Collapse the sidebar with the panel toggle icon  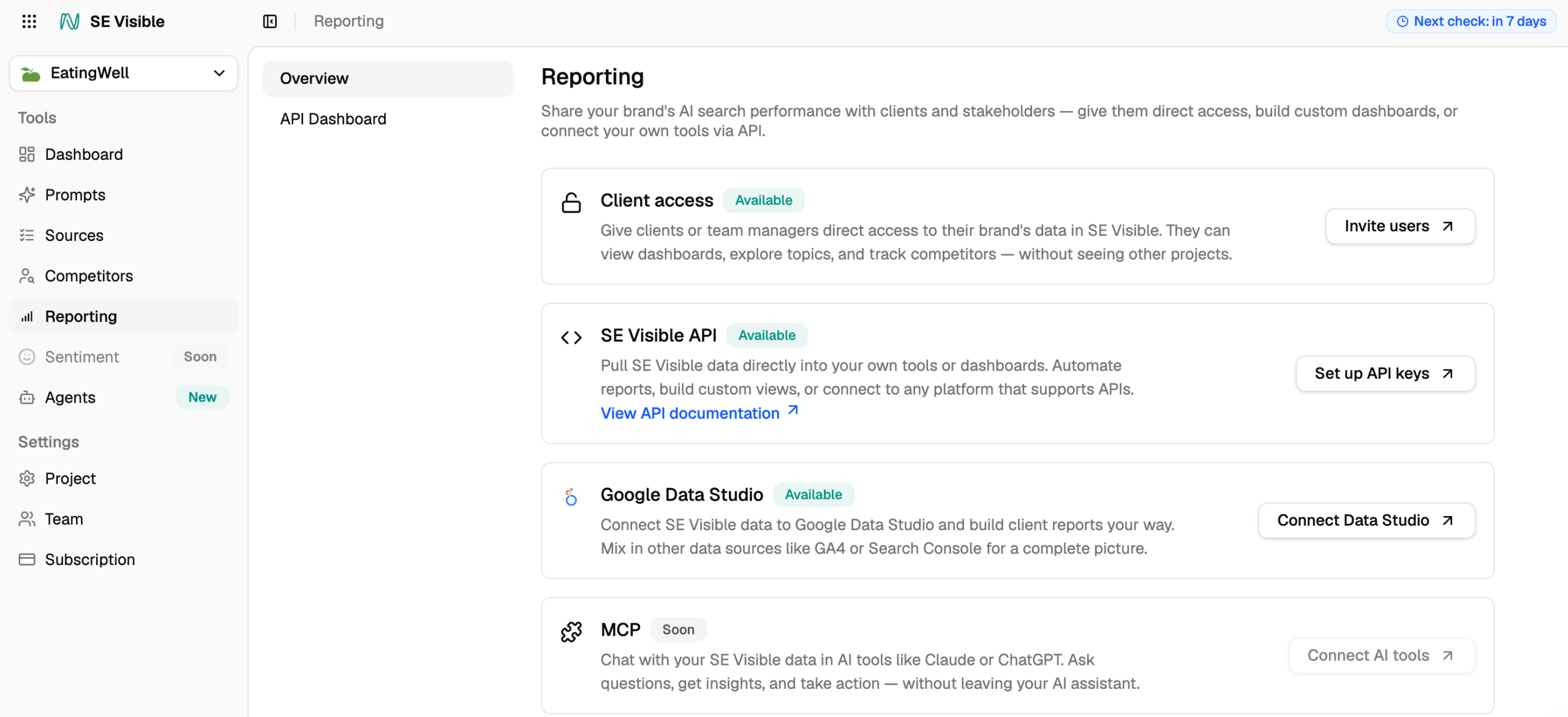tap(270, 21)
